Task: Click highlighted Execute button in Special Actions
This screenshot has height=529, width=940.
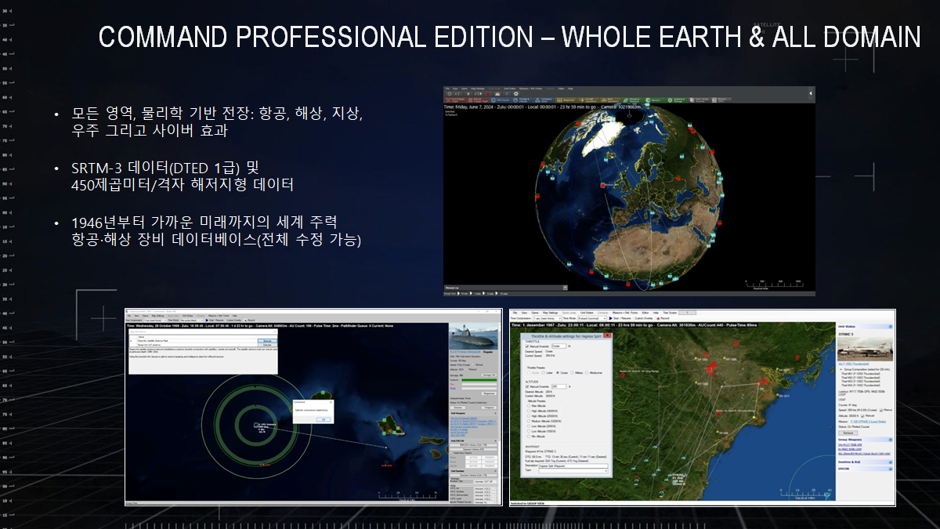Action: click(x=267, y=341)
